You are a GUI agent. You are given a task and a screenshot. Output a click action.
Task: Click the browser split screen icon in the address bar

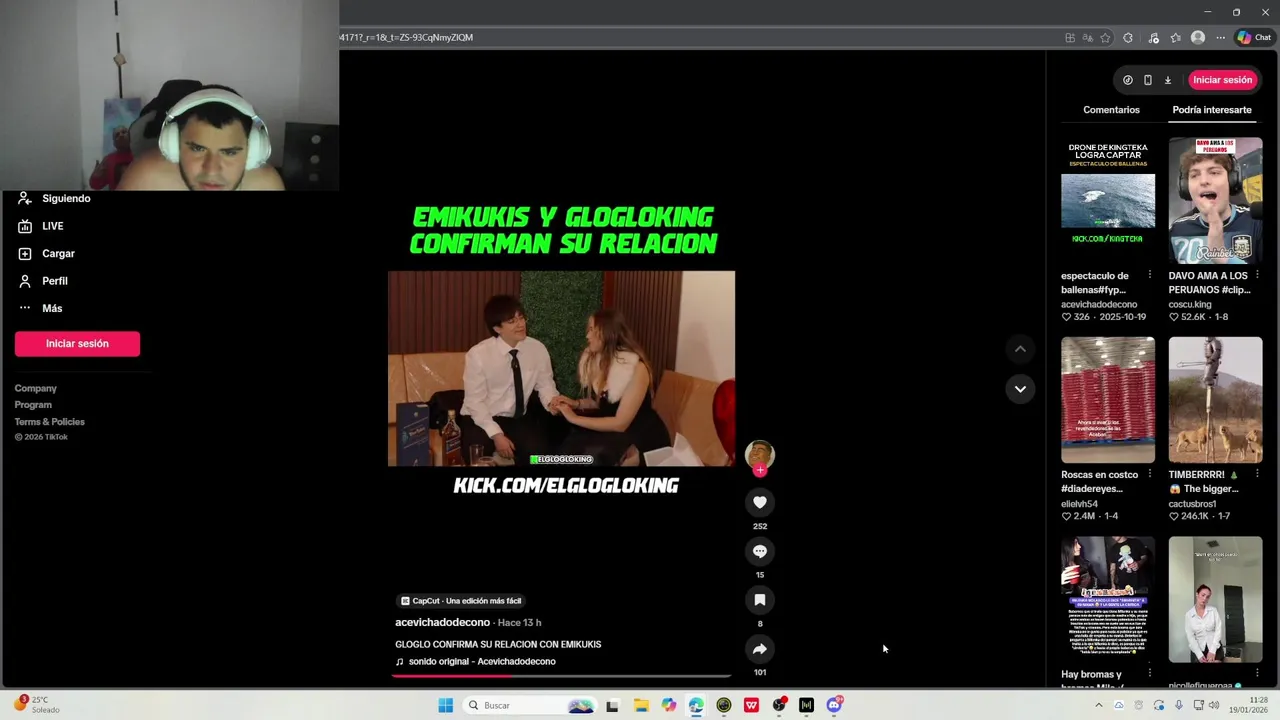click(1070, 38)
